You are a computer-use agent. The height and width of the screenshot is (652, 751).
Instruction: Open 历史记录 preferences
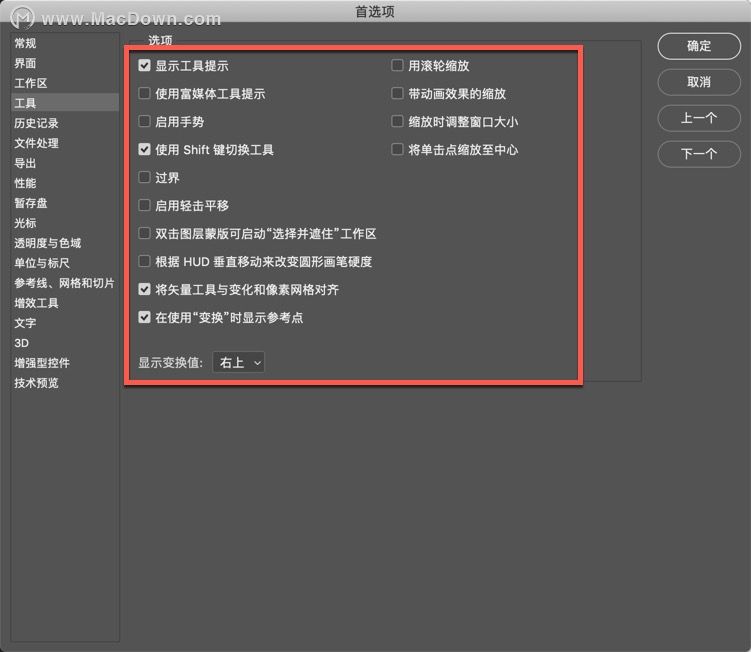click(x=65, y=123)
